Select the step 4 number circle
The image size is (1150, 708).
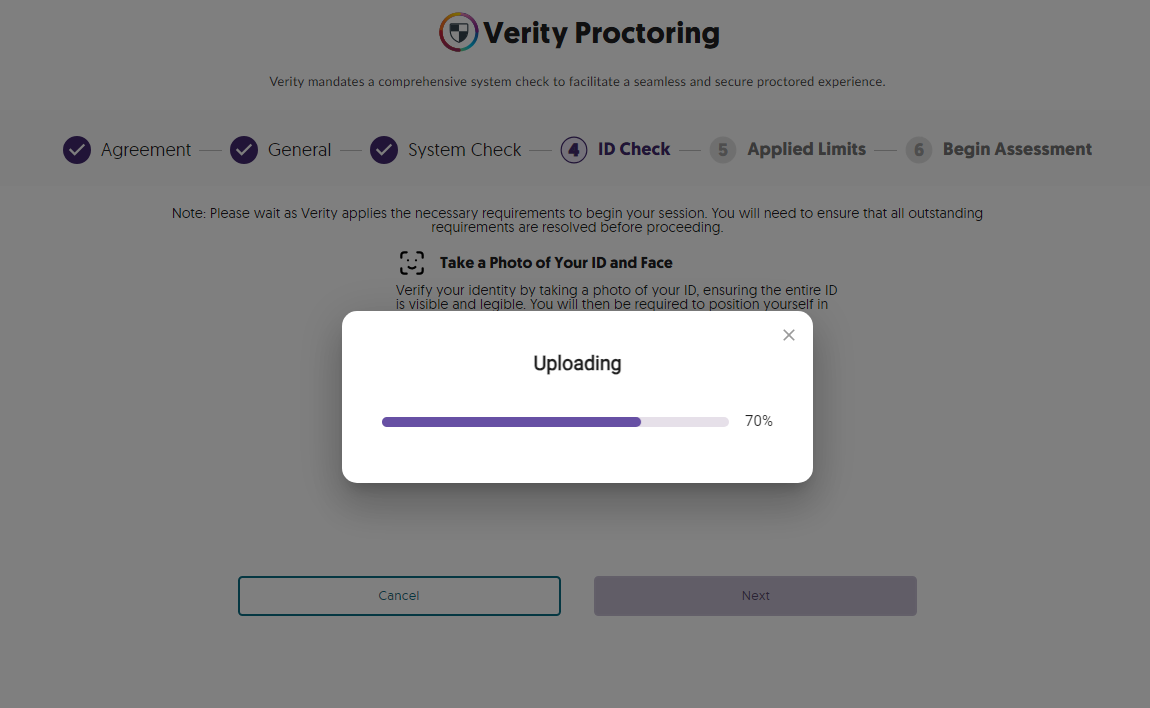click(574, 150)
